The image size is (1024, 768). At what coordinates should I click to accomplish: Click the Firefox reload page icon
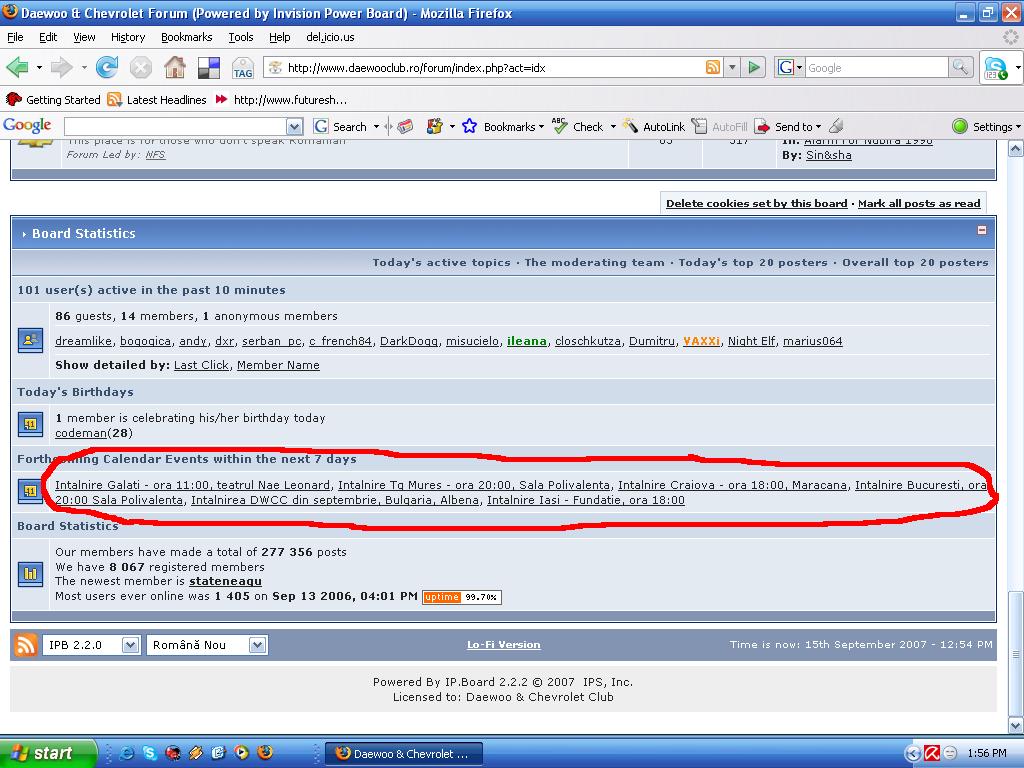pyautogui.click(x=107, y=67)
